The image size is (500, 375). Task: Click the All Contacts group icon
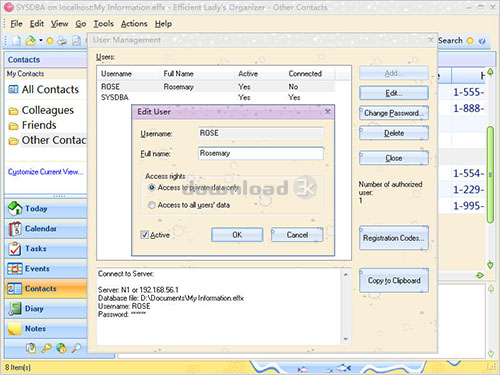13,89
